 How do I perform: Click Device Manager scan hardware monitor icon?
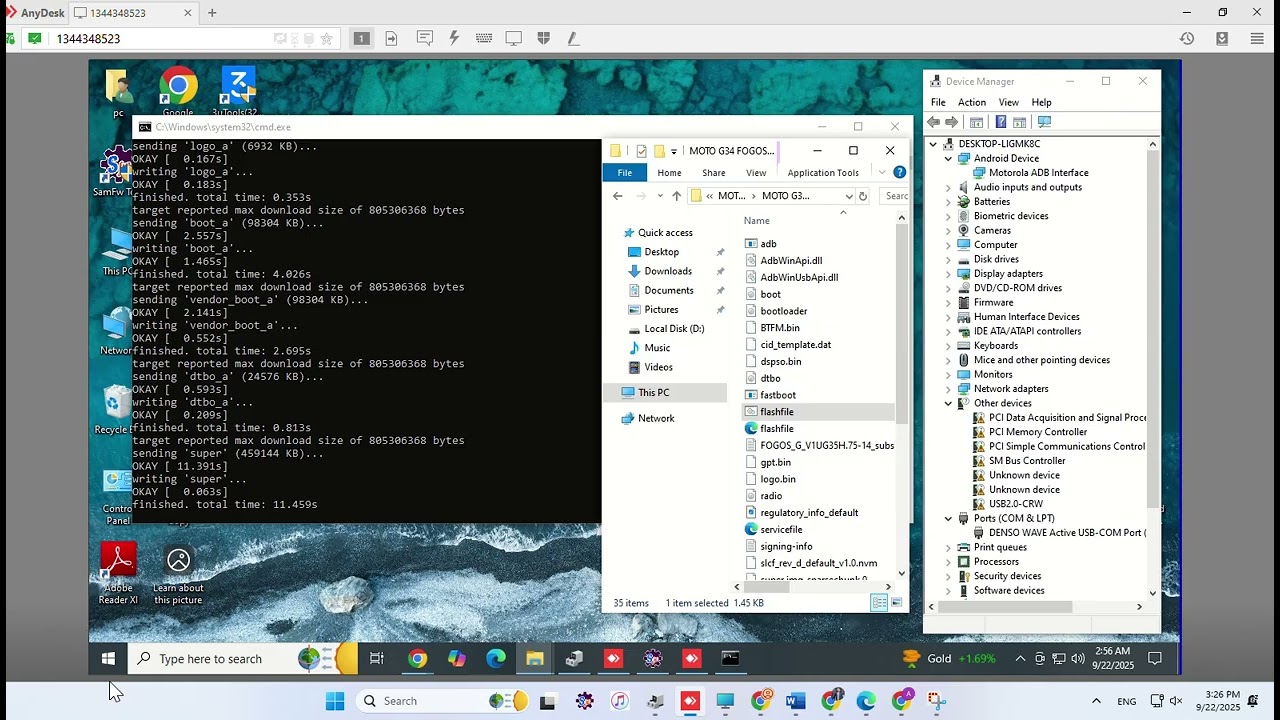point(1044,122)
